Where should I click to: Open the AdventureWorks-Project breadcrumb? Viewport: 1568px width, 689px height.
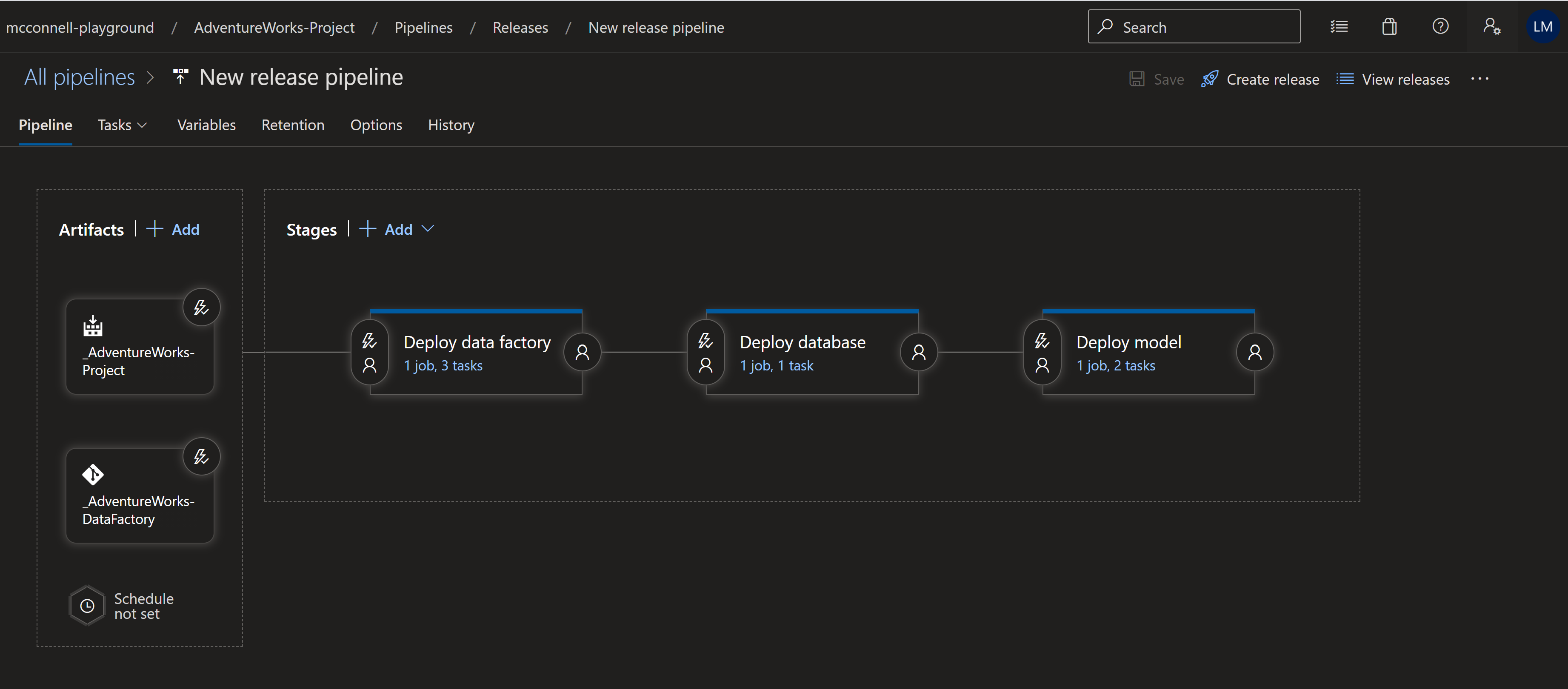click(x=274, y=27)
